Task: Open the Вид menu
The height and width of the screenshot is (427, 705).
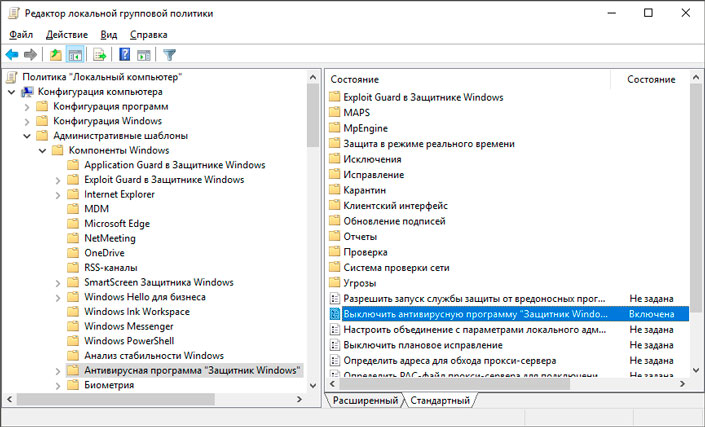Action: click(x=109, y=35)
